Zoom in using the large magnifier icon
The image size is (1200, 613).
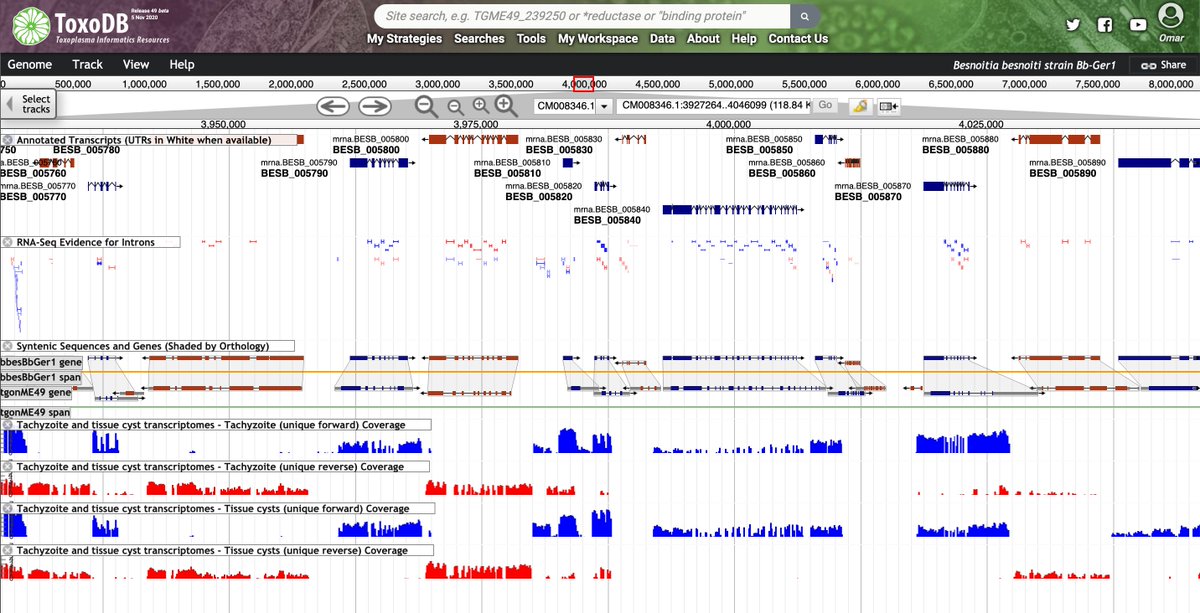click(505, 105)
